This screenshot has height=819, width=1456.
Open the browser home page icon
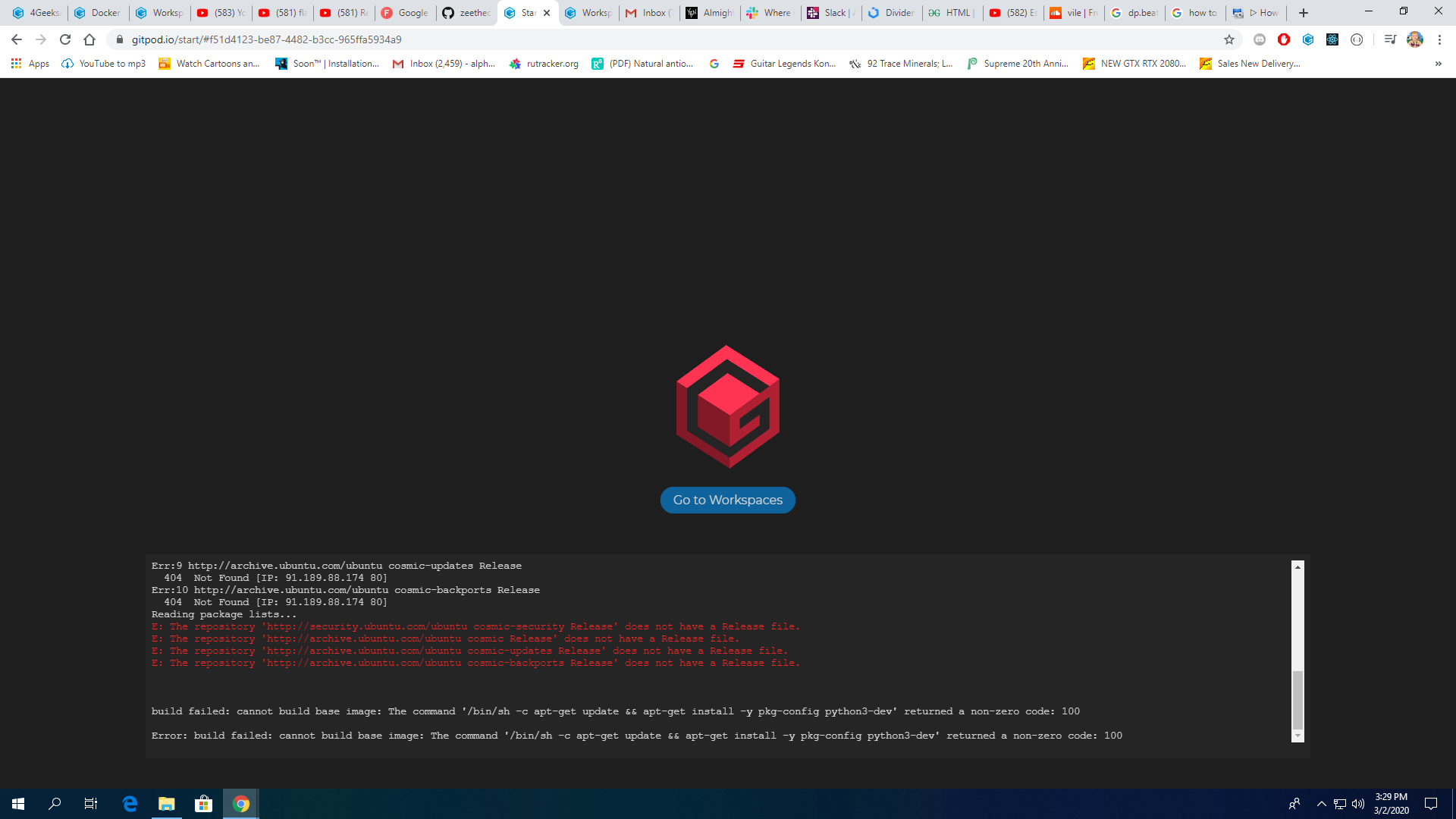pyautogui.click(x=89, y=39)
